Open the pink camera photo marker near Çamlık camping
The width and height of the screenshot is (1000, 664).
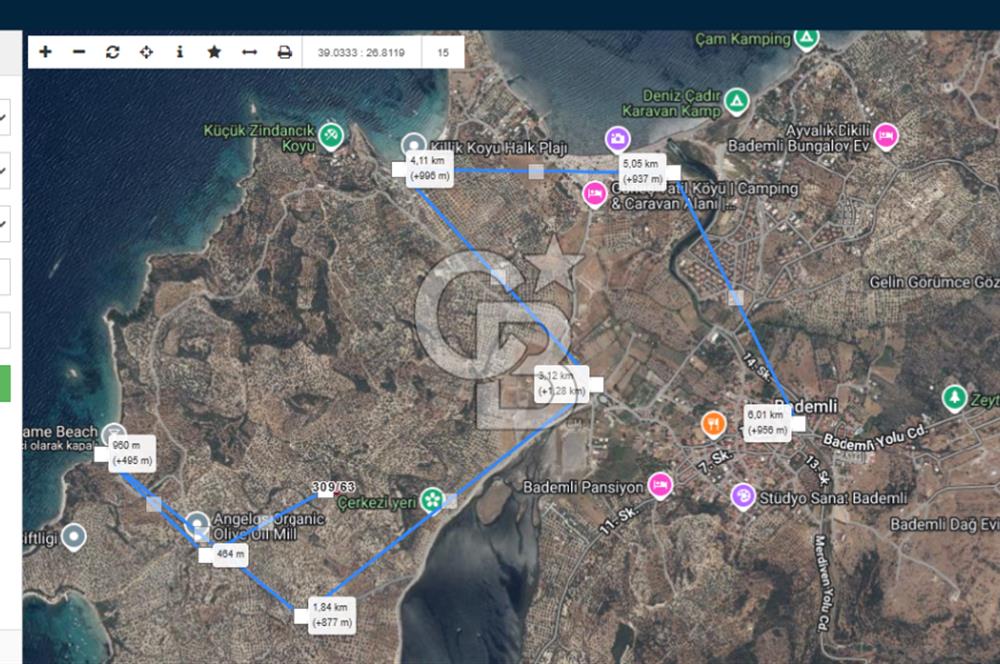pos(617,137)
